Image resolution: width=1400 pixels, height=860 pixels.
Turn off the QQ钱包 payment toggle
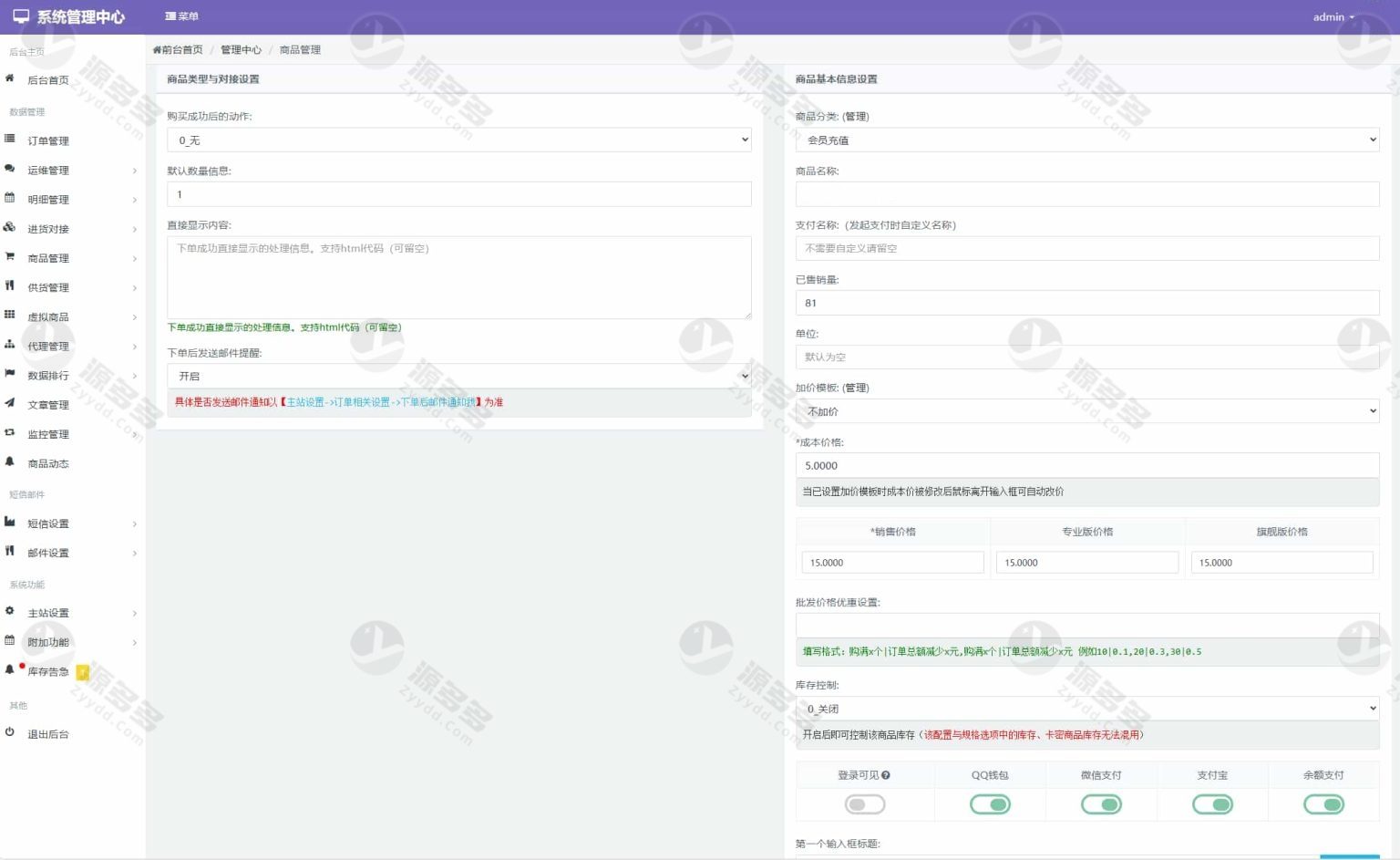[990, 804]
